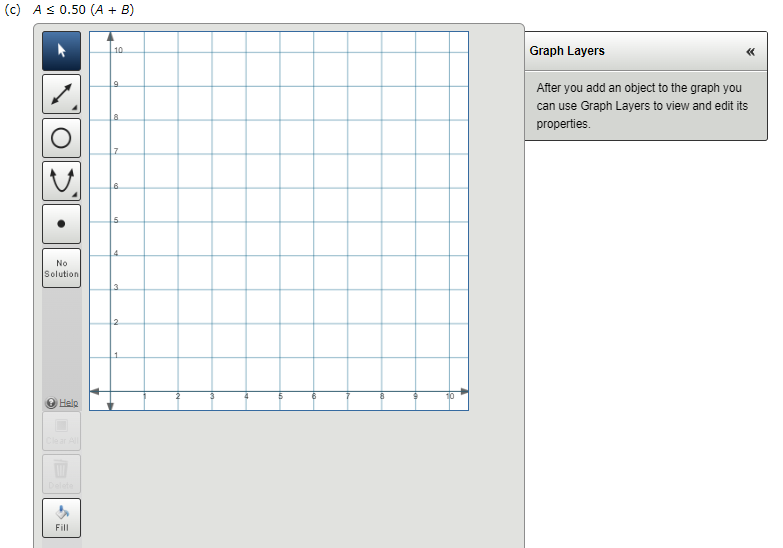
Task: Select the parabola curve tool
Action: point(61,181)
